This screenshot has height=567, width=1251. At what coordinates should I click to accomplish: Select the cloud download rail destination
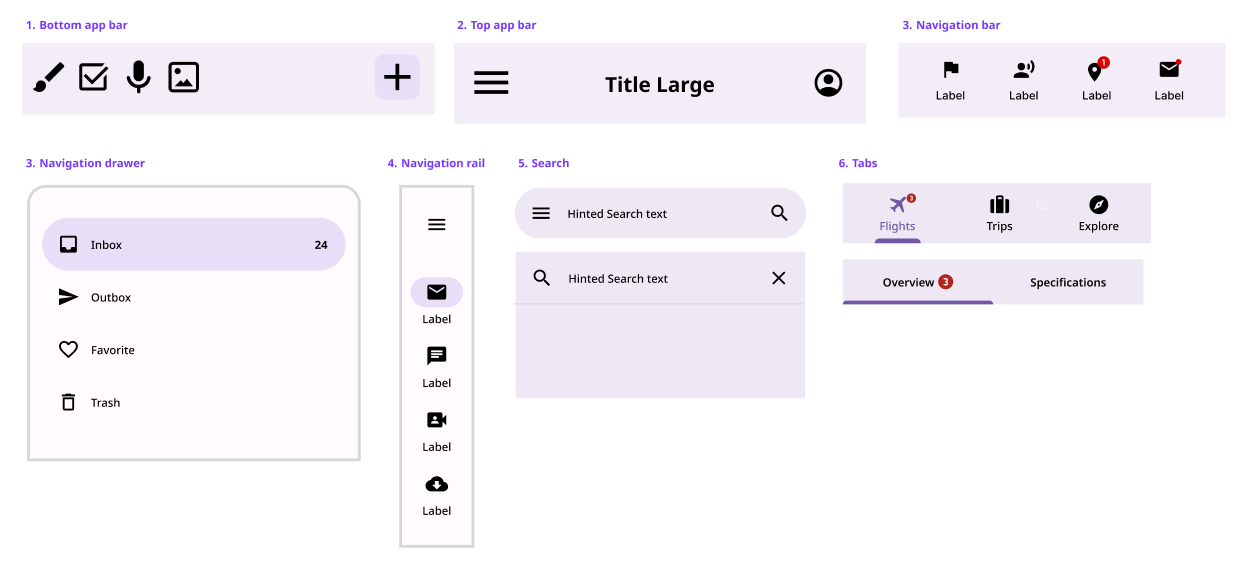pos(437,494)
